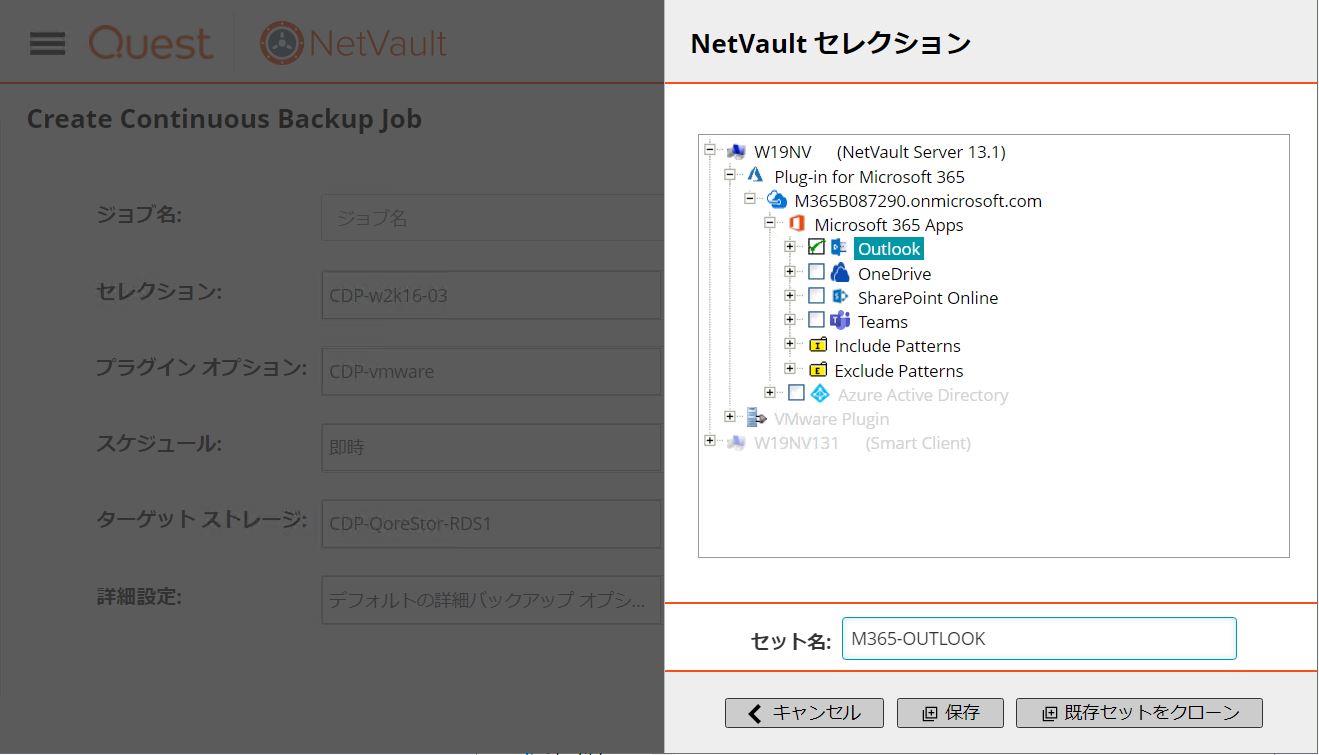Expand the OneDrive node

point(790,271)
